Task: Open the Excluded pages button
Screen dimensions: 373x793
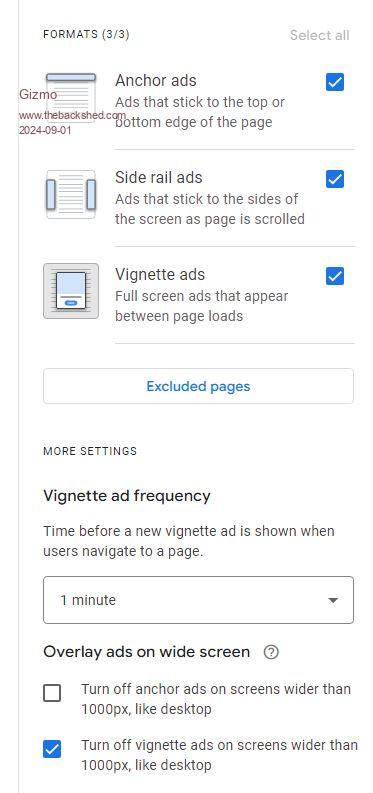Action: 198,386
